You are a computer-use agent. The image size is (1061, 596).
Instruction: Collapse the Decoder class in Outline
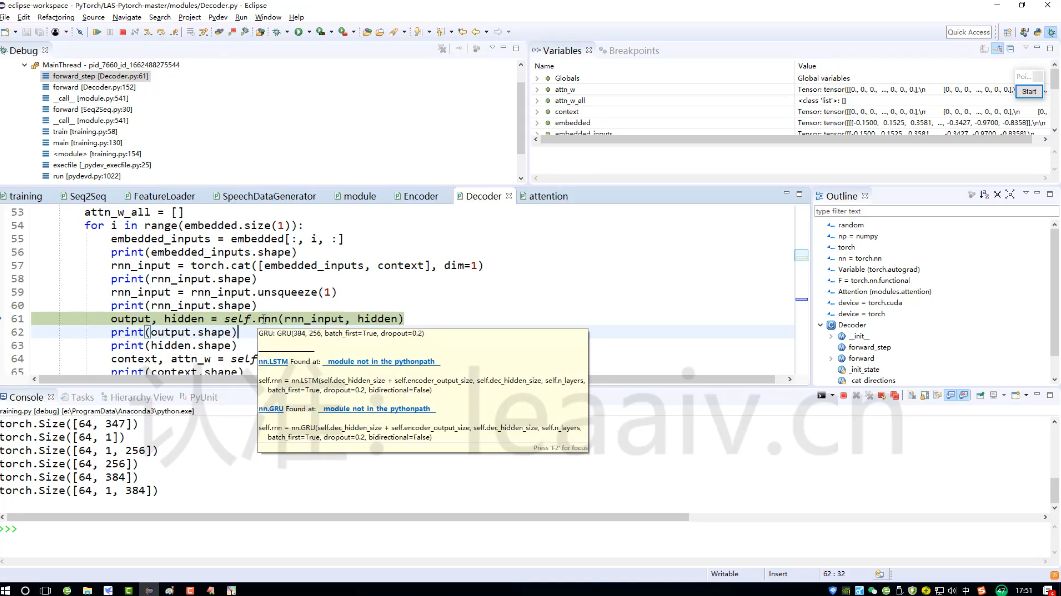tap(821, 325)
